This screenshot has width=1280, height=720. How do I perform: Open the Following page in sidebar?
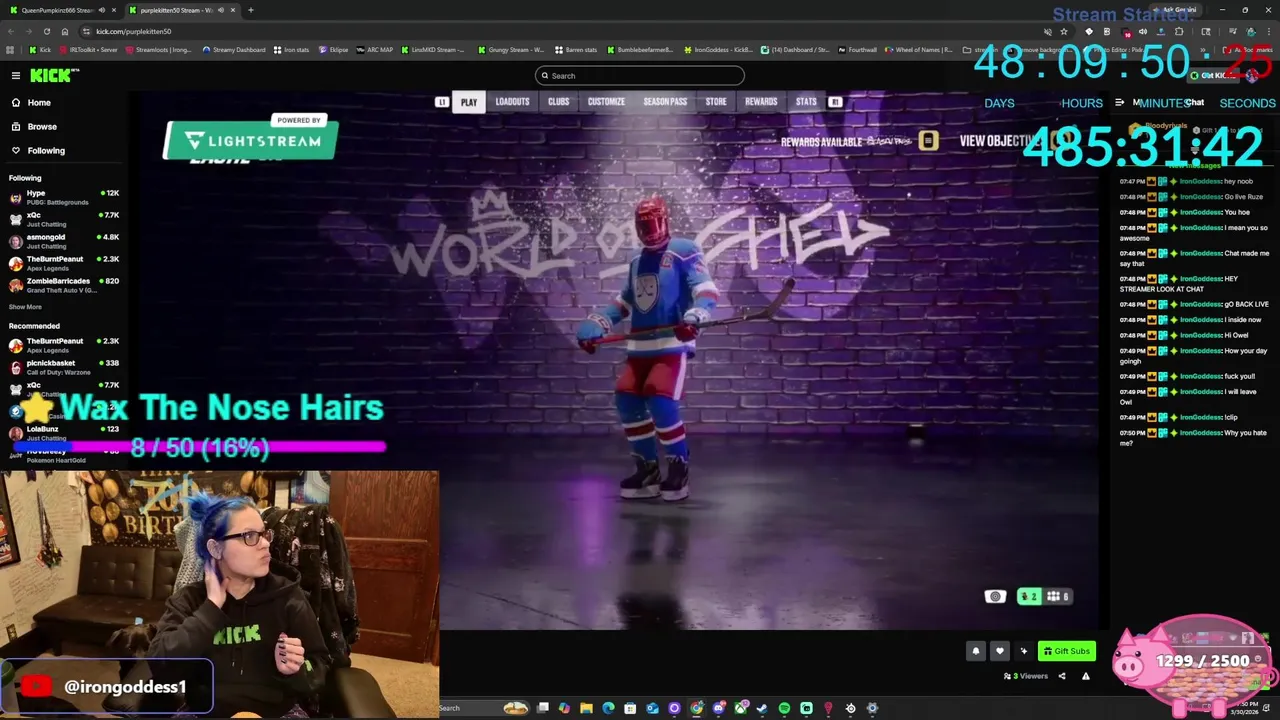point(46,150)
